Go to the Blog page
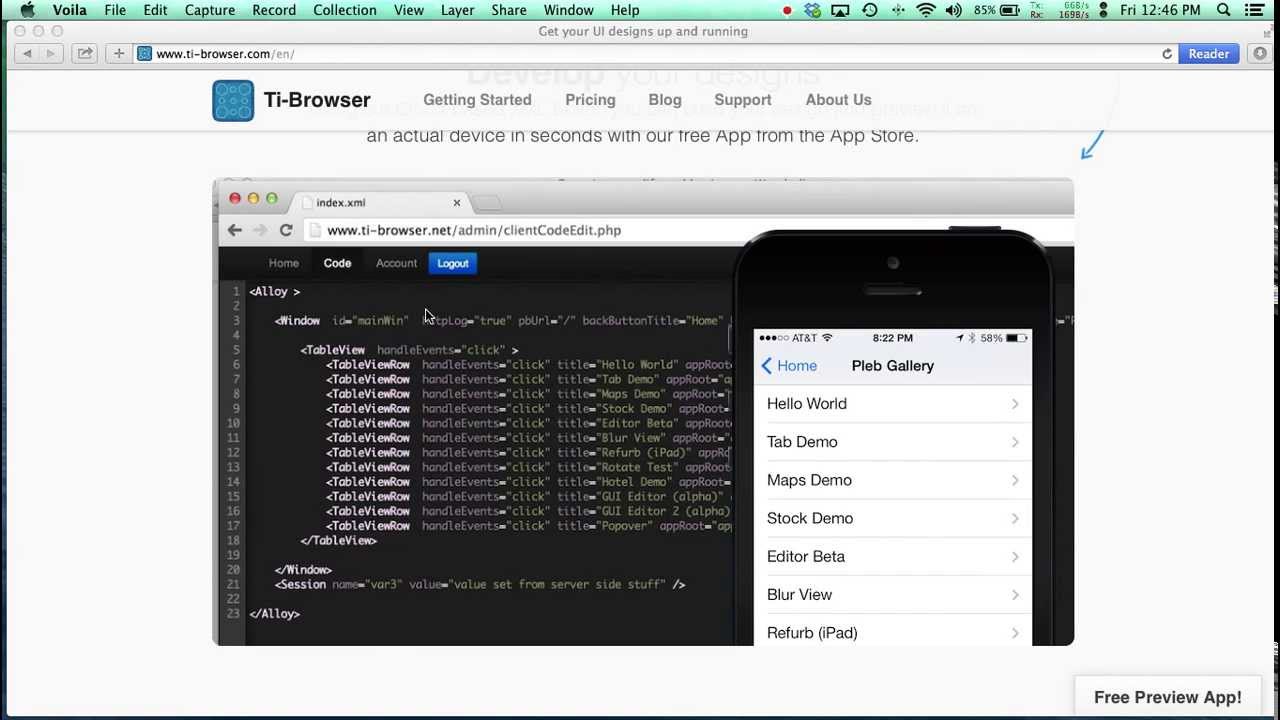The image size is (1280, 720). [665, 100]
